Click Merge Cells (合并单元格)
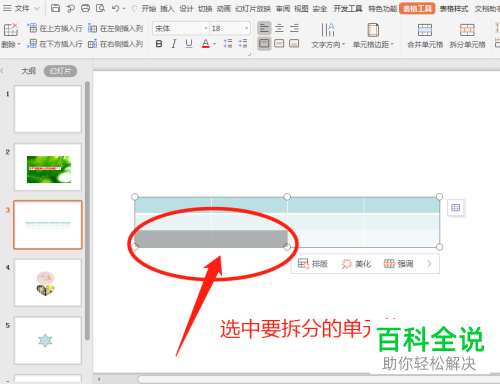The height and width of the screenshot is (384, 500). (425, 35)
